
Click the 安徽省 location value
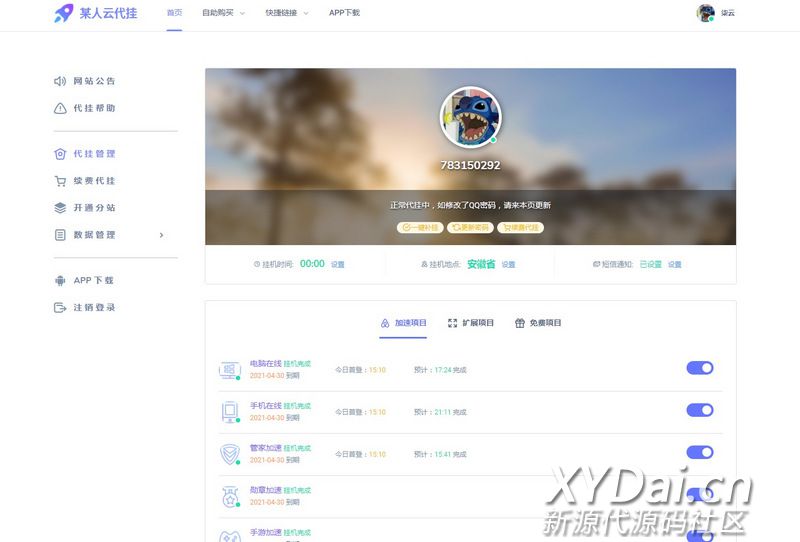point(481,264)
